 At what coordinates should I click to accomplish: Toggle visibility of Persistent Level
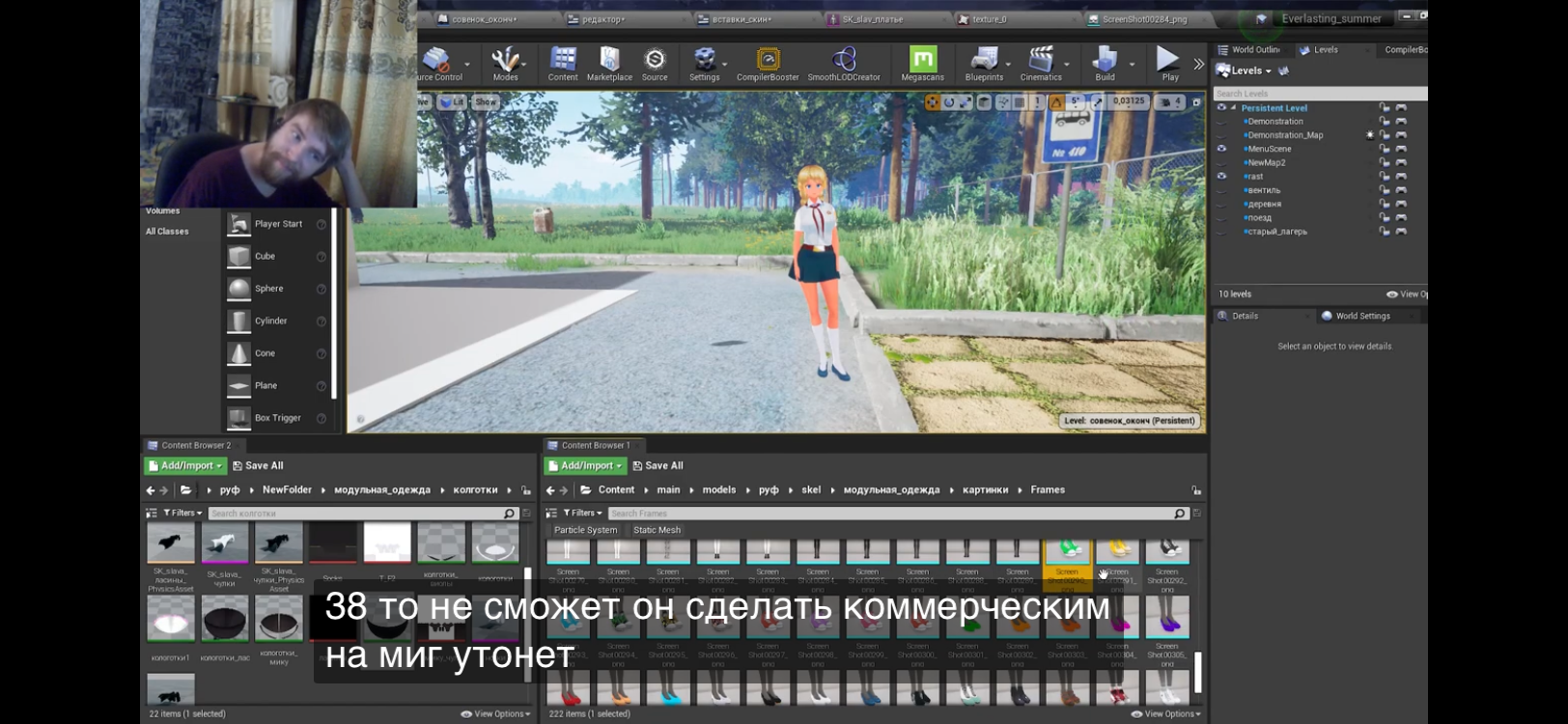pyautogui.click(x=1221, y=107)
